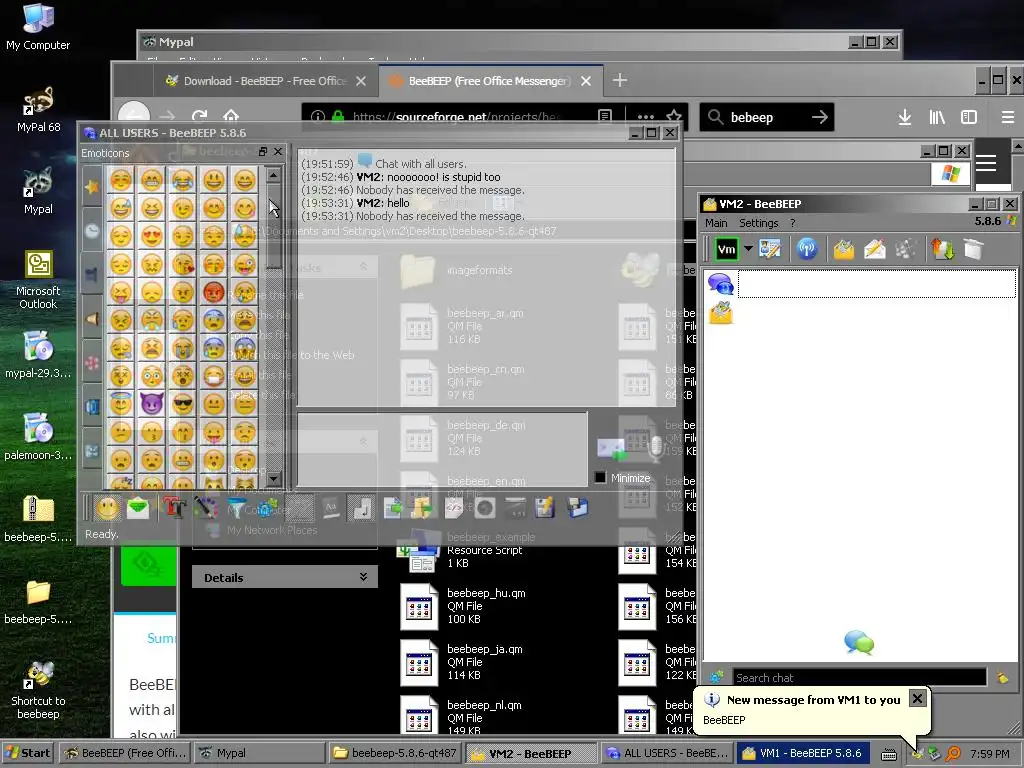Open a new browser tab with plus button

click(620, 80)
